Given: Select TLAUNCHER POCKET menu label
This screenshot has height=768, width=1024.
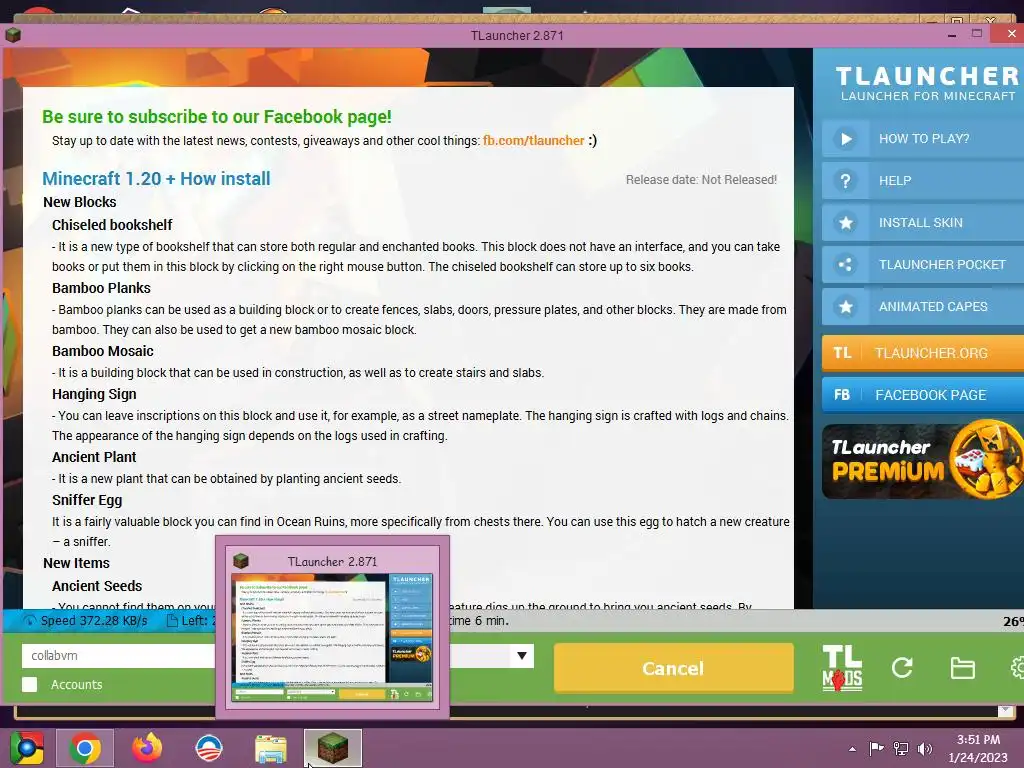Looking at the screenshot, I should click(x=942, y=264).
